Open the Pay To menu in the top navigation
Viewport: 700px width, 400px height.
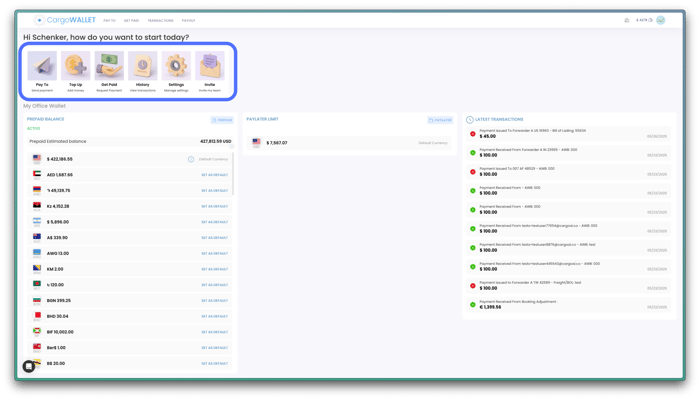109,21
